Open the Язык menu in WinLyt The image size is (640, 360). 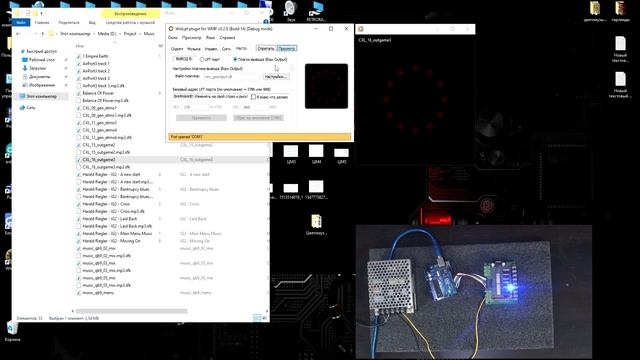210,38
